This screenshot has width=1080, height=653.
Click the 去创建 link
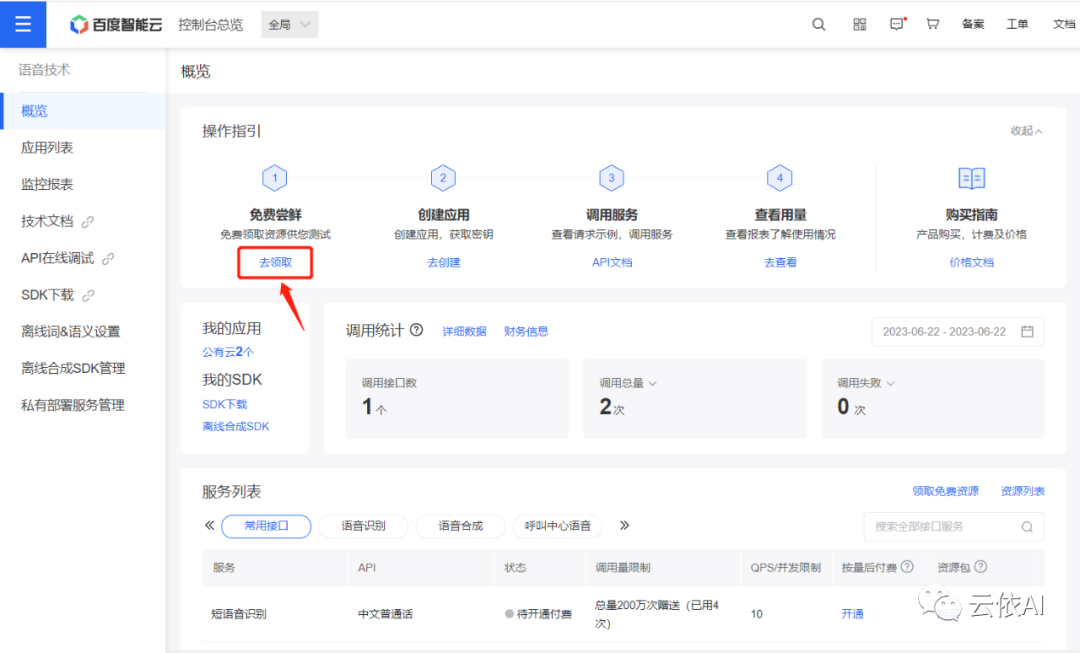point(444,262)
